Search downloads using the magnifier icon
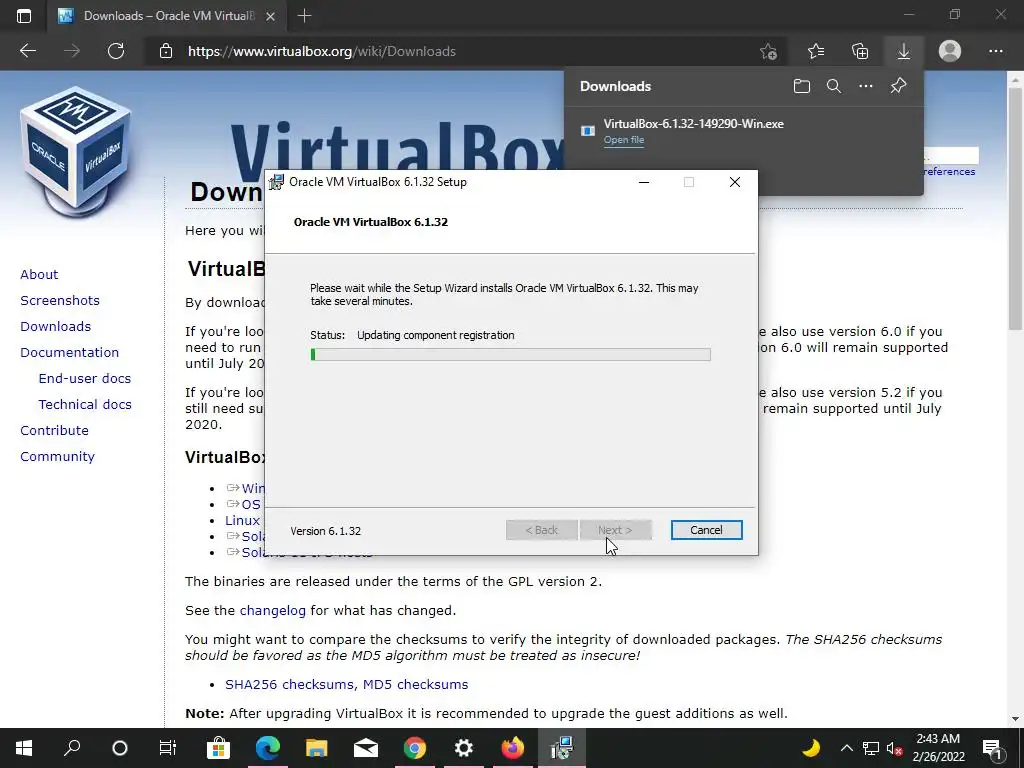This screenshot has width=1024, height=768. tap(834, 86)
